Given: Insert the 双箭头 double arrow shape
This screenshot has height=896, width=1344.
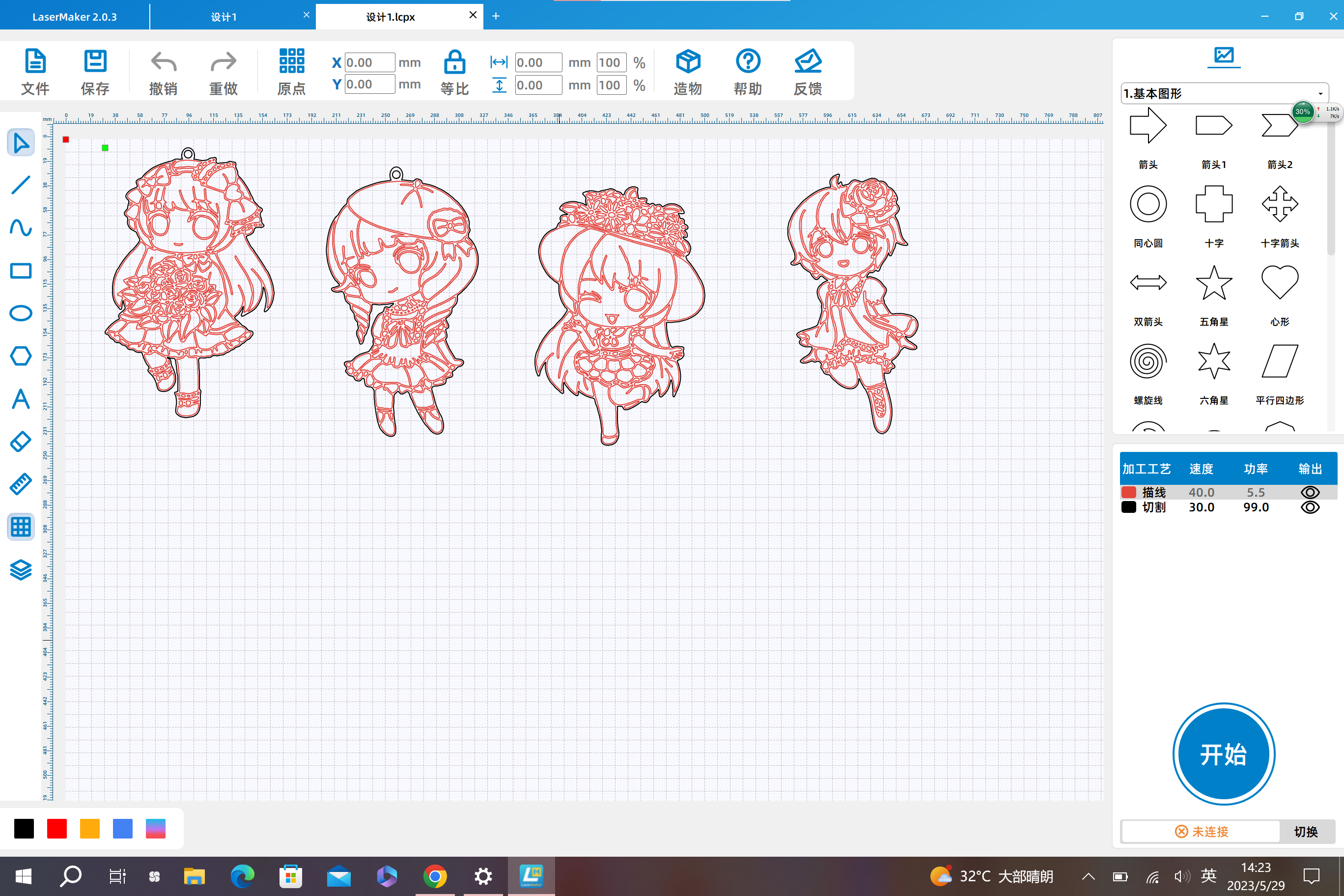Looking at the screenshot, I should pos(1148,282).
